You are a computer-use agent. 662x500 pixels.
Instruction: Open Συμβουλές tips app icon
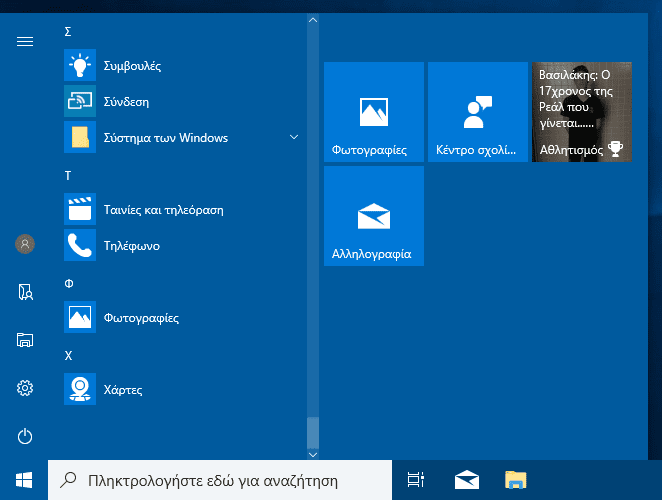pos(80,65)
